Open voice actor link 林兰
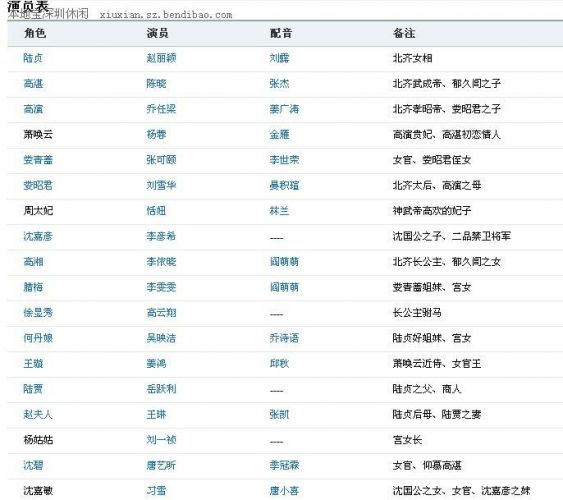This screenshot has height=500, width=563. (279, 211)
